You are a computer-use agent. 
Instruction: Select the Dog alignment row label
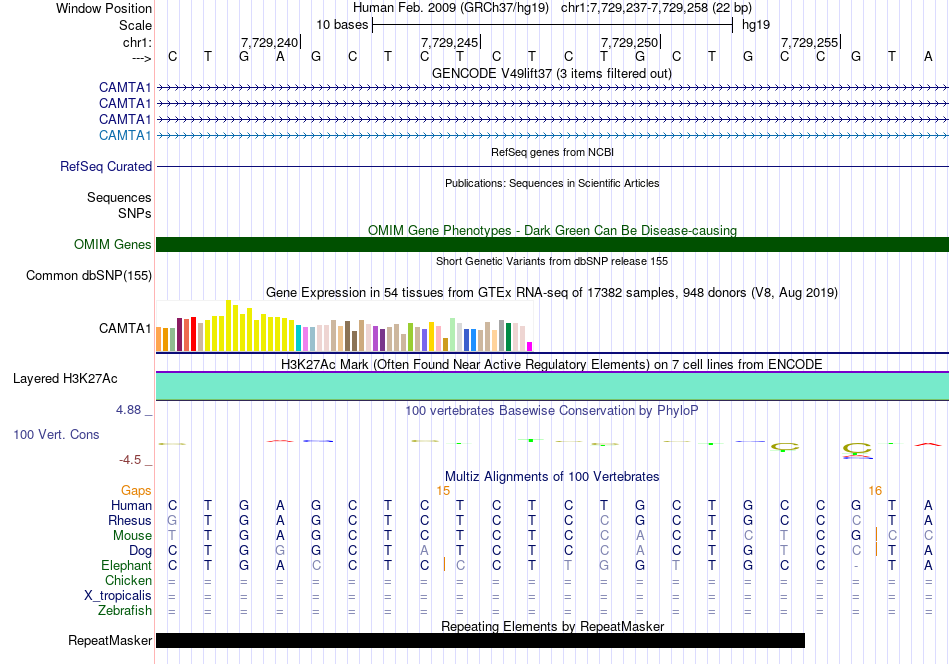coord(140,550)
